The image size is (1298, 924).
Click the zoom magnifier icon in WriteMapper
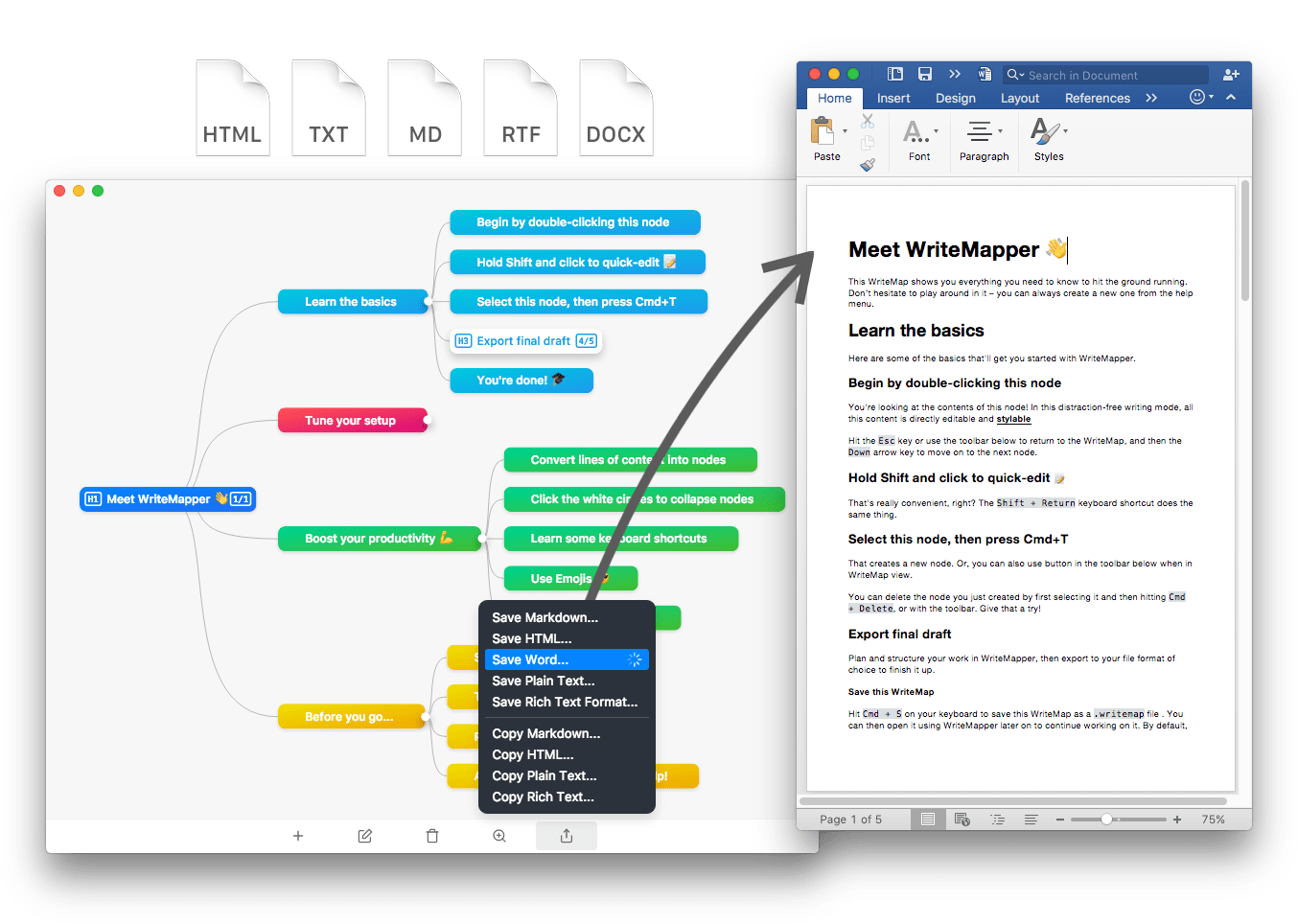coord(499,836)
